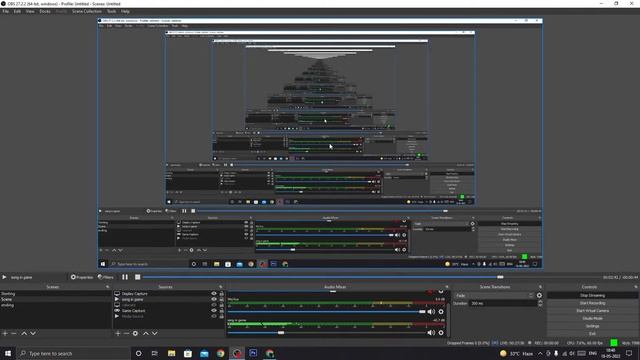Lock the song in game source

click(x=222, y=299)
